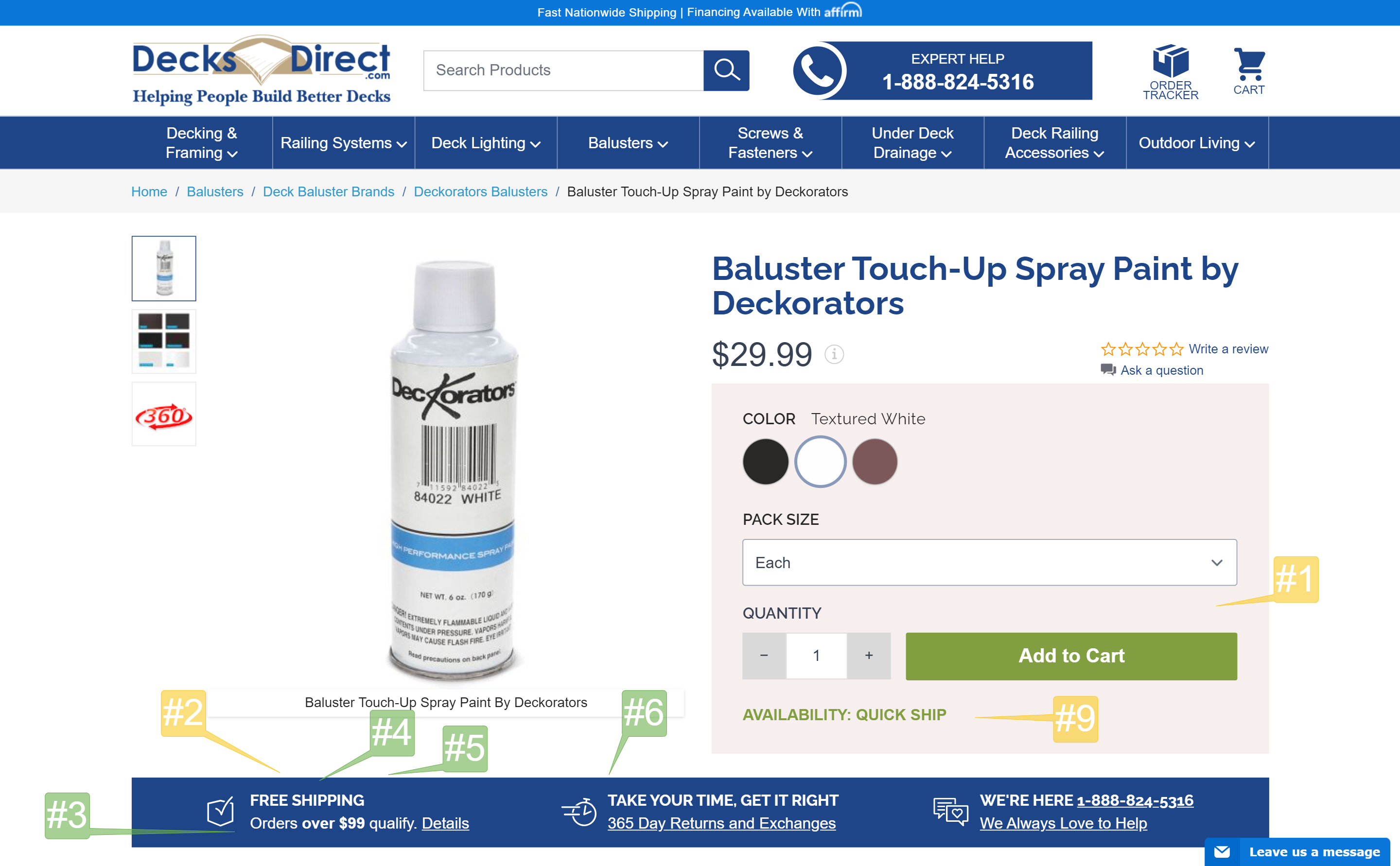Image resolution: width=1400 pixels, height=866 pixels.
Task: Select the Textured White color swatch
Action: point(820,462)
